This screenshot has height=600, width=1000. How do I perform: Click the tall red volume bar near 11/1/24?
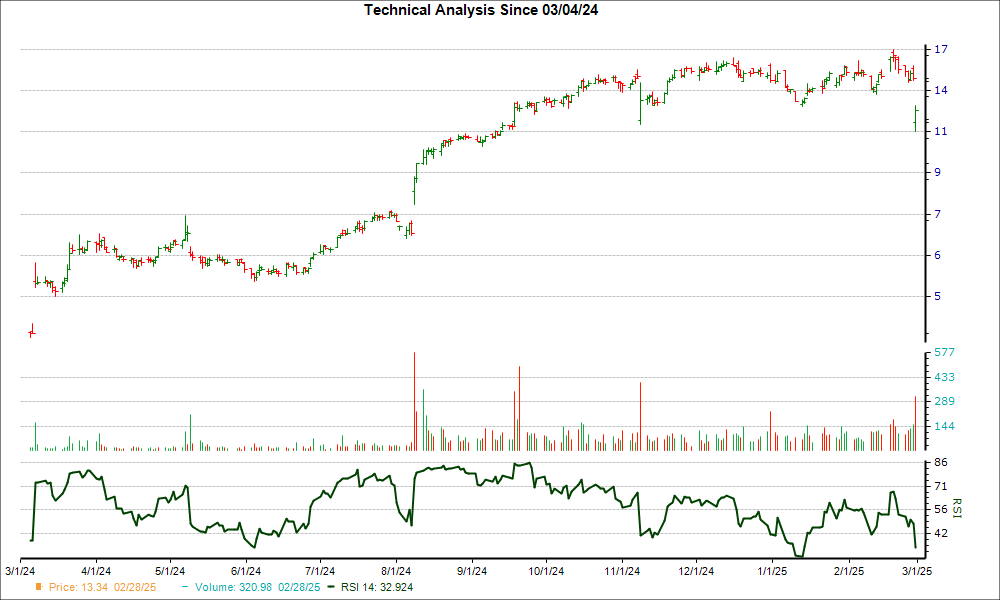tap(640, 416)
